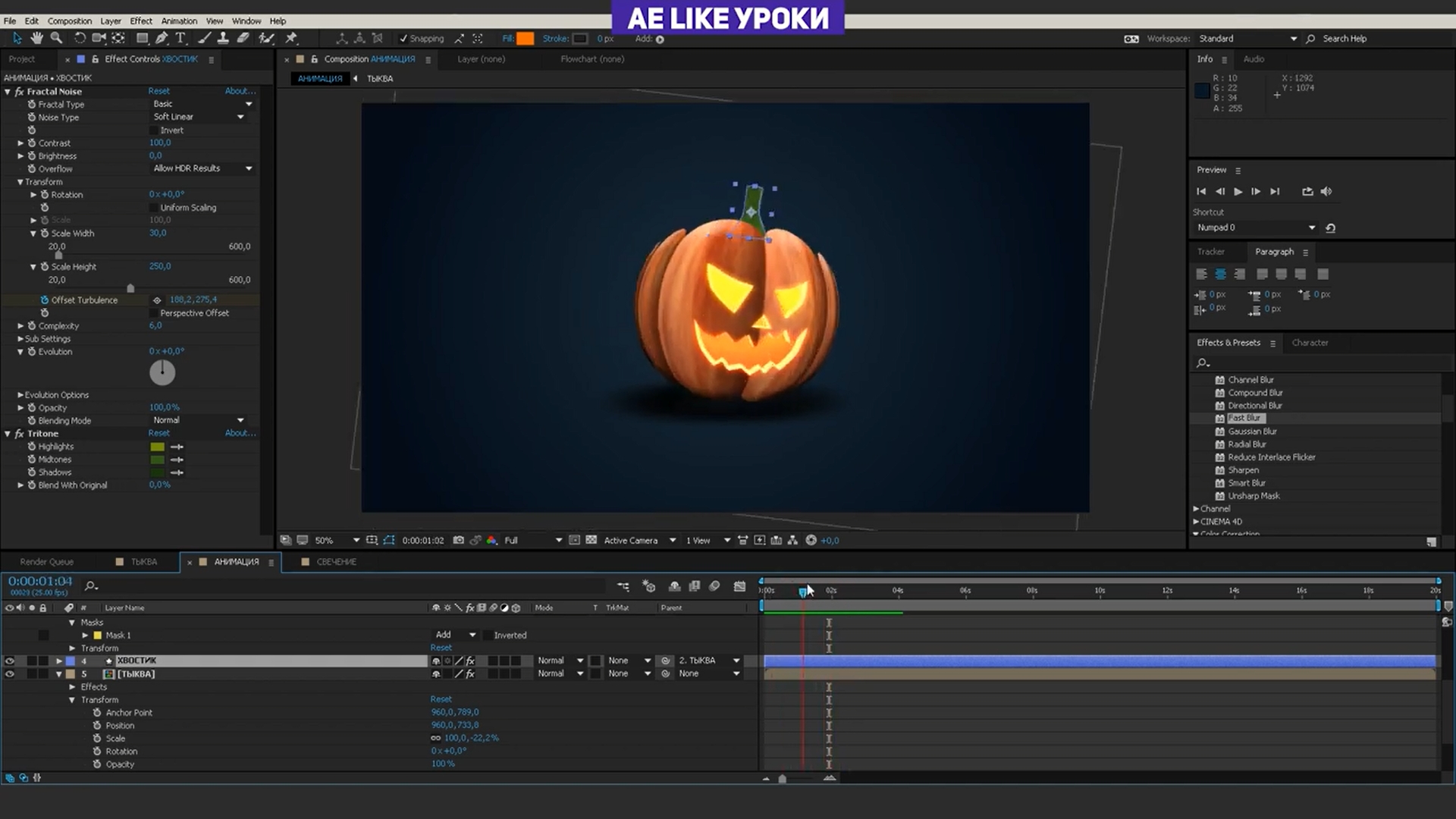1456x819 pixels.
Task: Click the Fast Blur effect in Effects & Presets
Action: point(1246,418)
